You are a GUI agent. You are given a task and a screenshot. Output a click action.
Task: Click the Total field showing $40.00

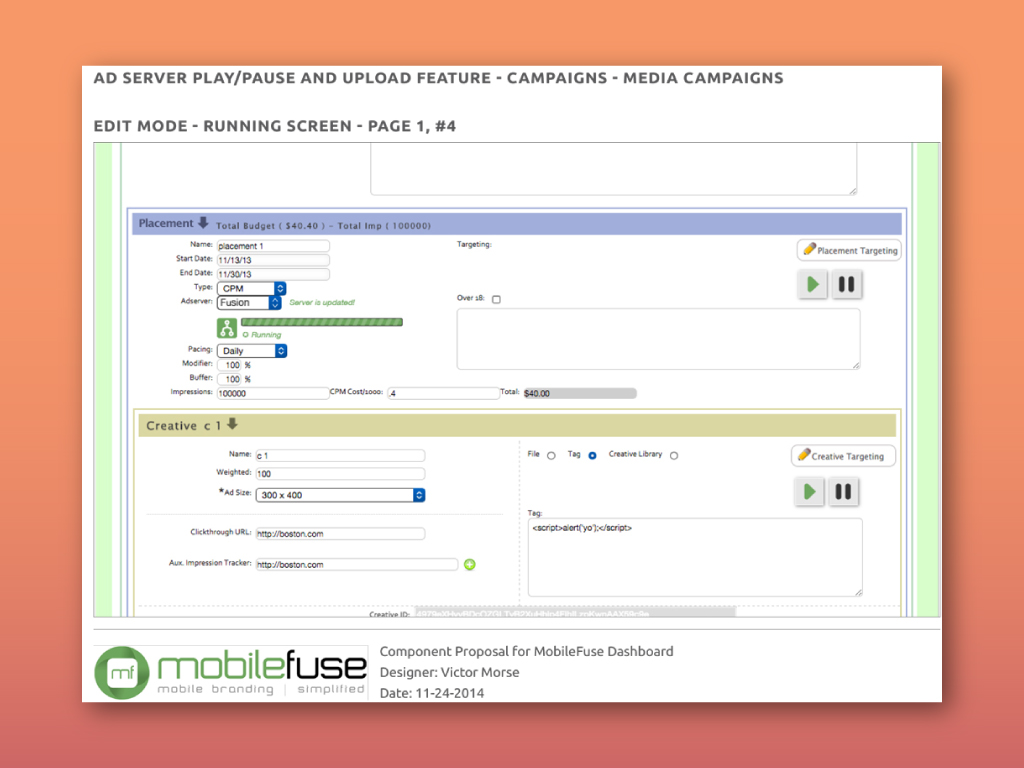click(x=579, y=393)
